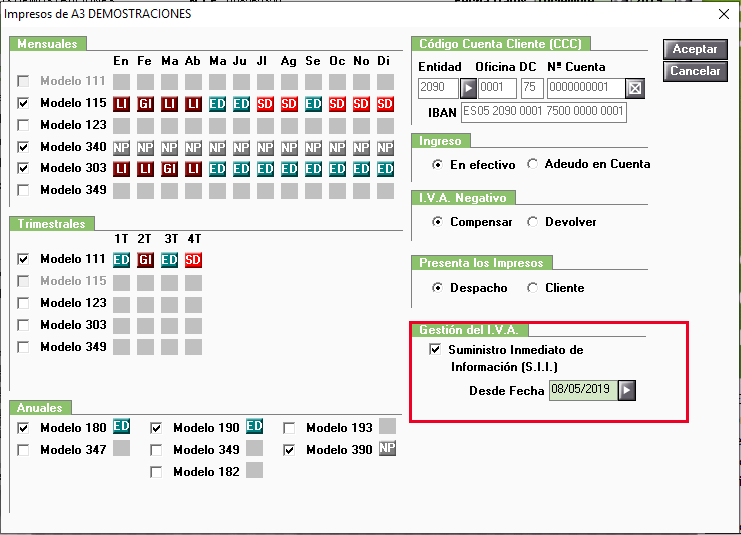Uncheck monthly Modelo 340 checkbox

pyautogui.click(x=23, y=147)
